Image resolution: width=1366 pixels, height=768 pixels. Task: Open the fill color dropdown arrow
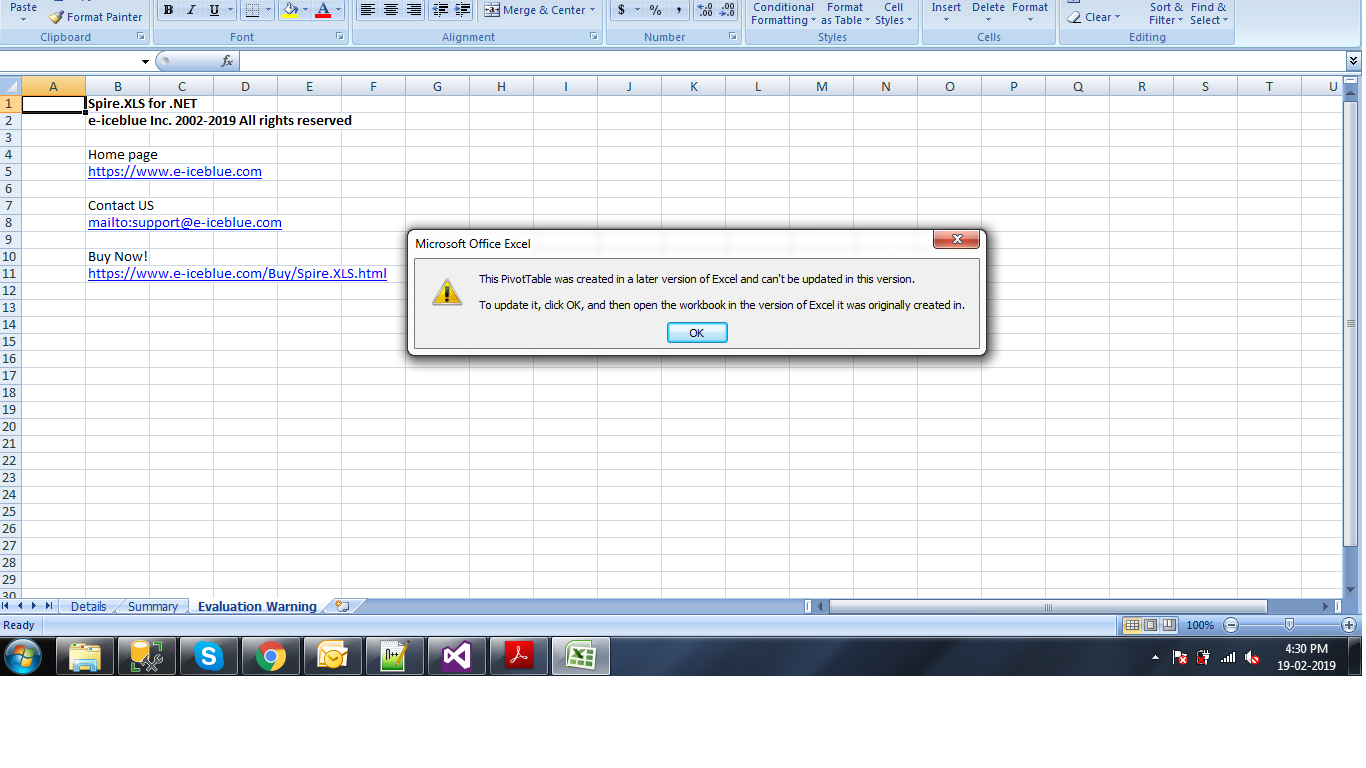pyautogui.click(x=306, y=10)
